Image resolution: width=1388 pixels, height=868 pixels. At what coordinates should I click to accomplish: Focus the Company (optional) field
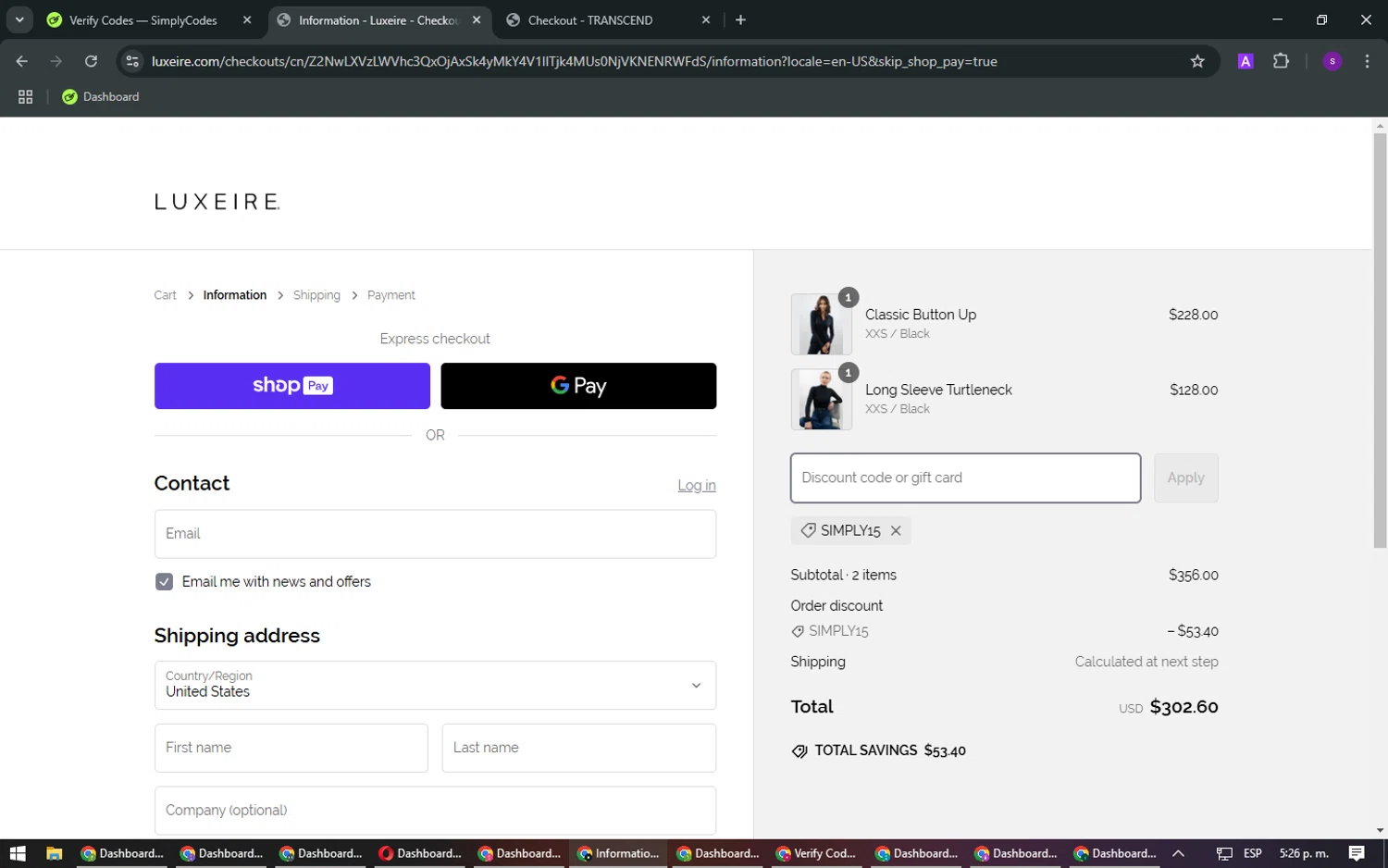[435, 811]
